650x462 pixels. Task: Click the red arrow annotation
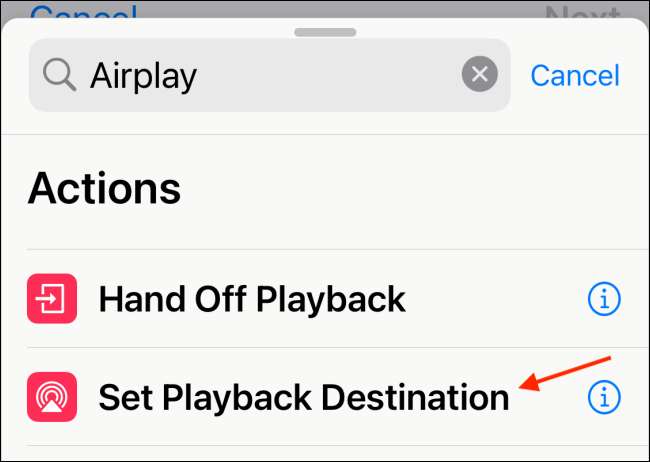[x=565, y=373]
